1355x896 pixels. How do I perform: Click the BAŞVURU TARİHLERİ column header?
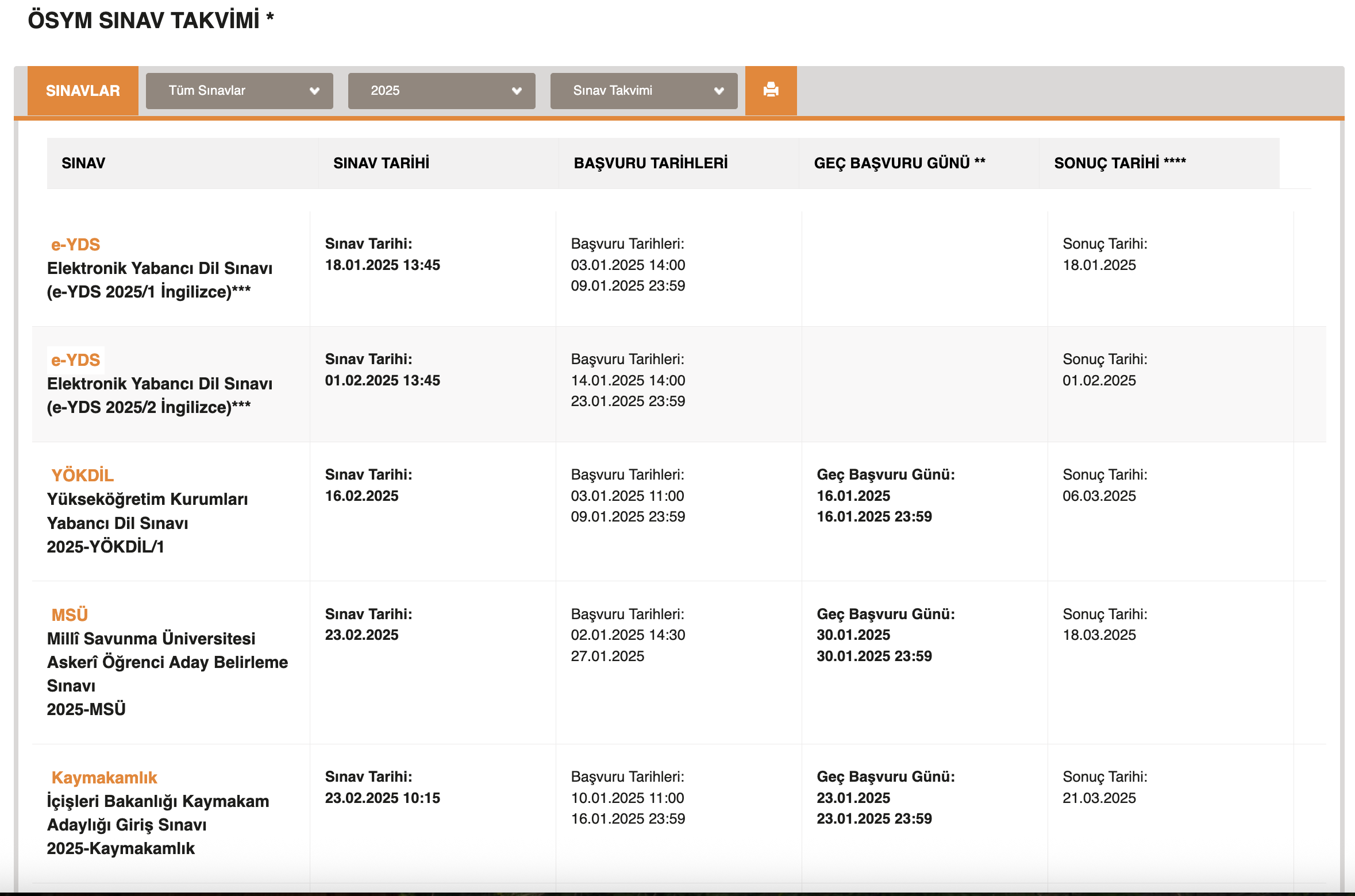tap(650, 163)
